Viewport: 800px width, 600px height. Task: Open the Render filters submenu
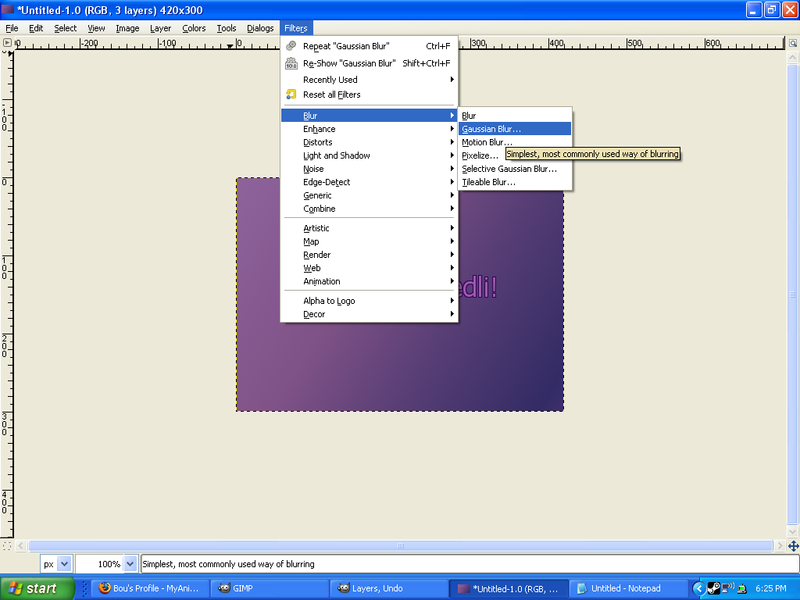point(369,255)
